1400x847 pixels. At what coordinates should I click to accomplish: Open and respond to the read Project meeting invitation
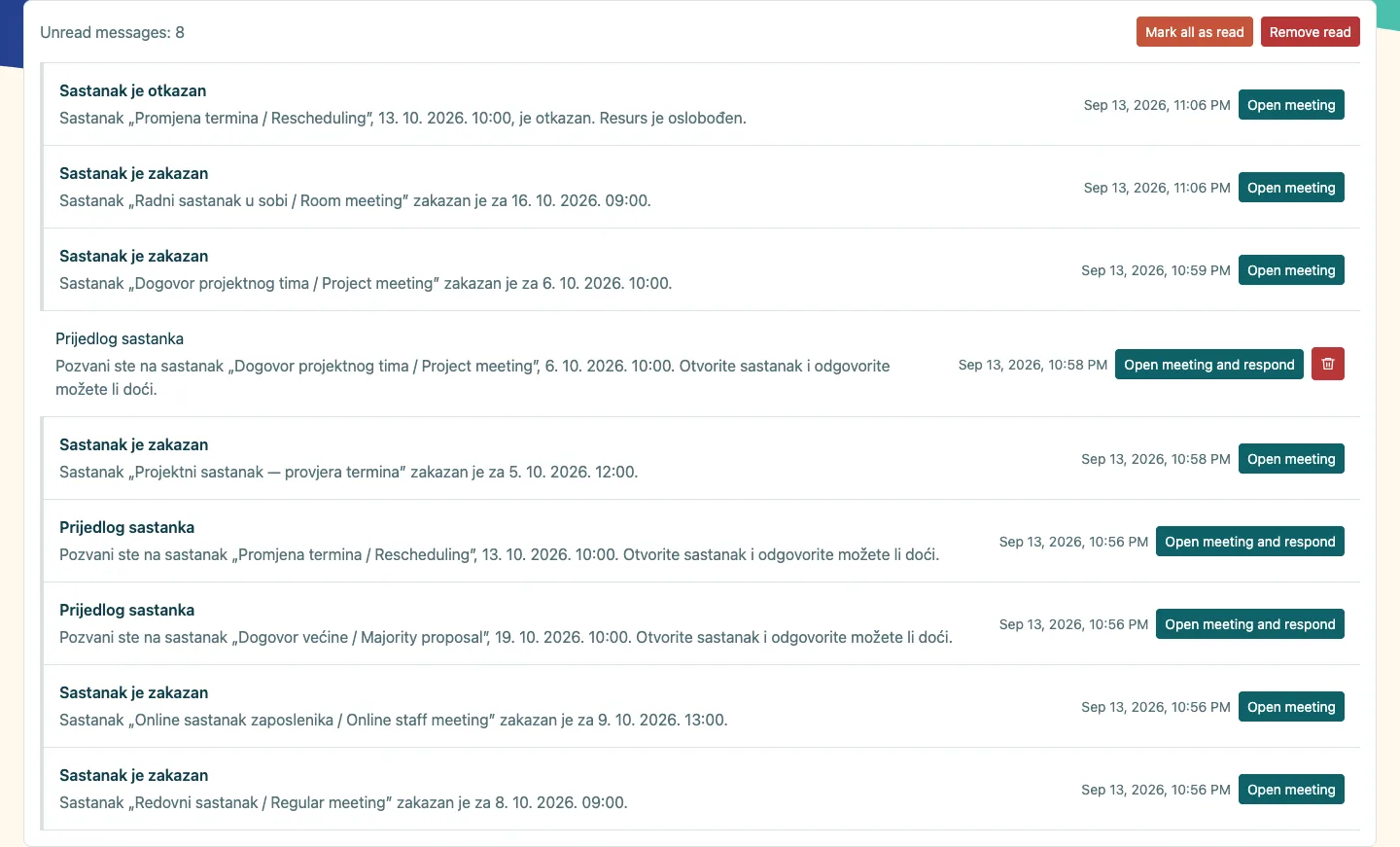pos(1208,365)
